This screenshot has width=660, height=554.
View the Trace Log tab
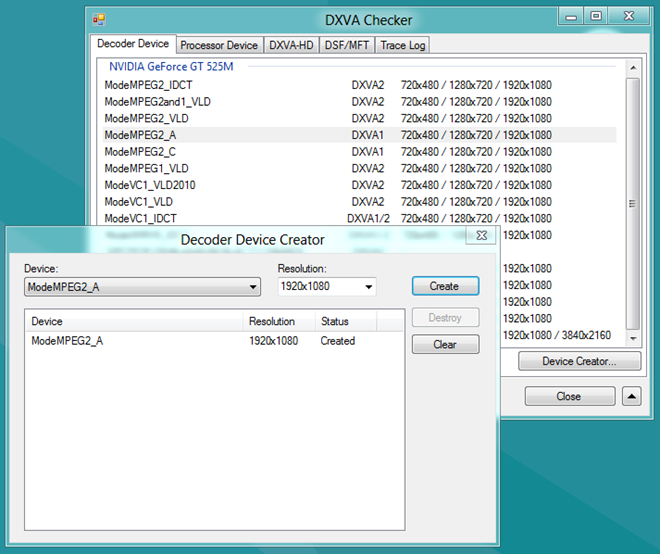[402, 45]
